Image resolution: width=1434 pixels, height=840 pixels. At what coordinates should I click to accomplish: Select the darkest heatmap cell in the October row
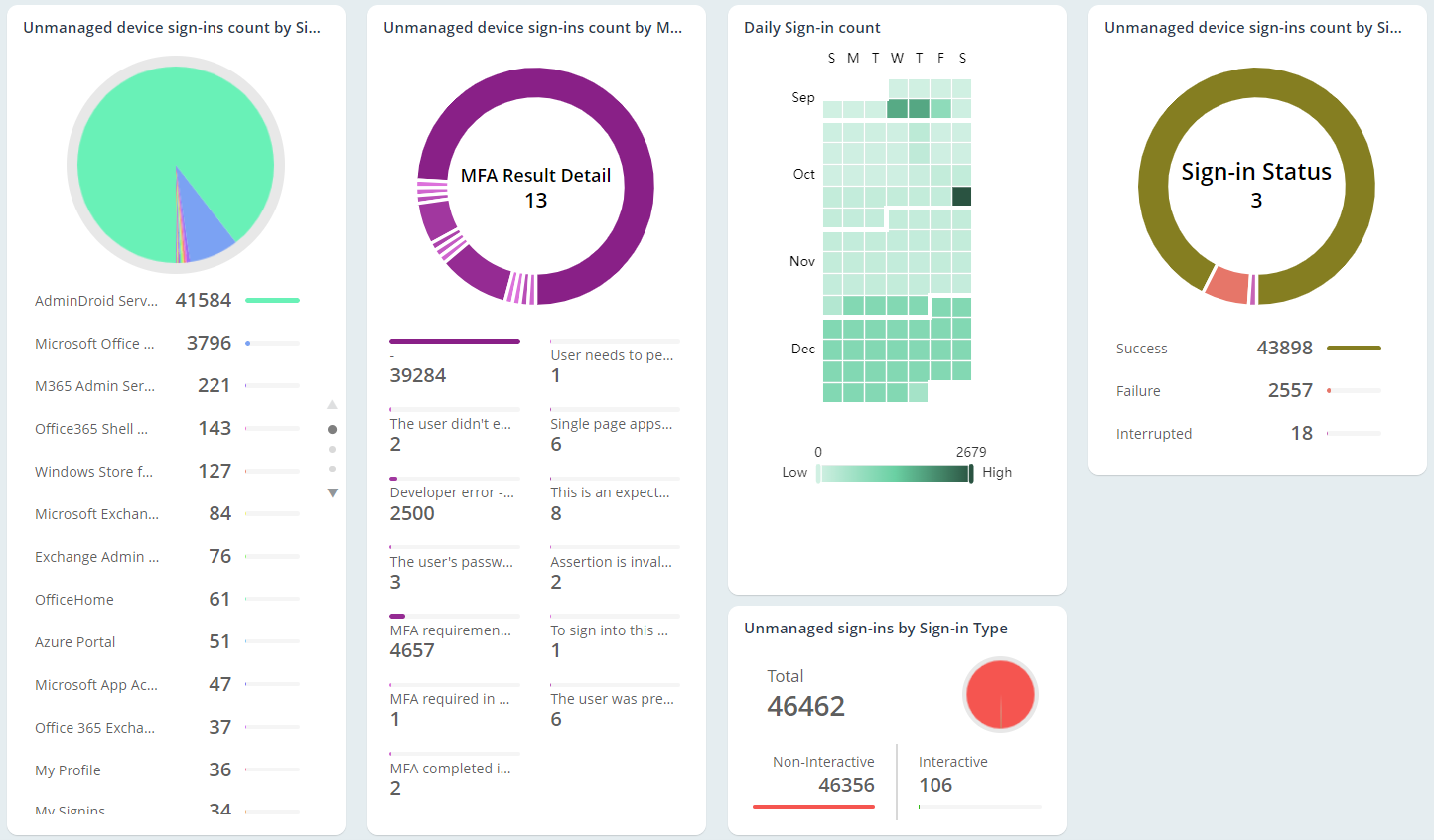coord(960,196)
